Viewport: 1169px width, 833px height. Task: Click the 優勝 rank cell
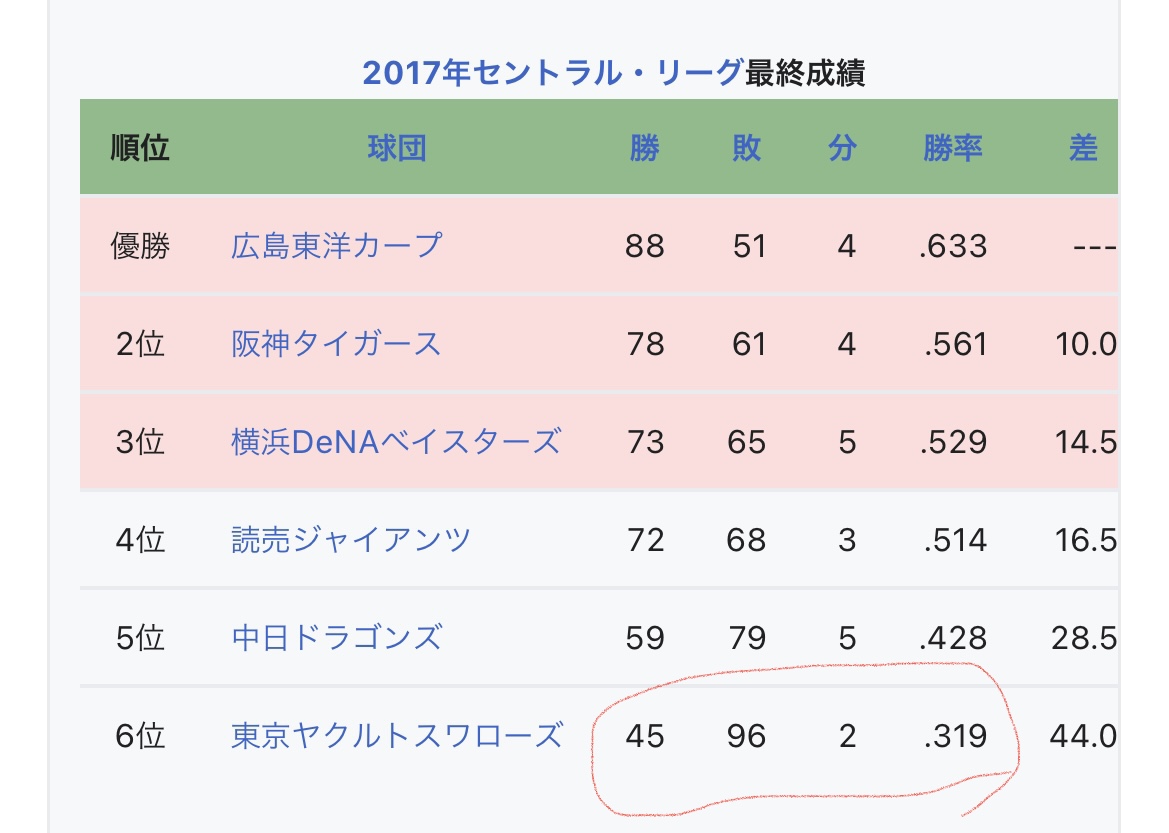pos(140,246)
